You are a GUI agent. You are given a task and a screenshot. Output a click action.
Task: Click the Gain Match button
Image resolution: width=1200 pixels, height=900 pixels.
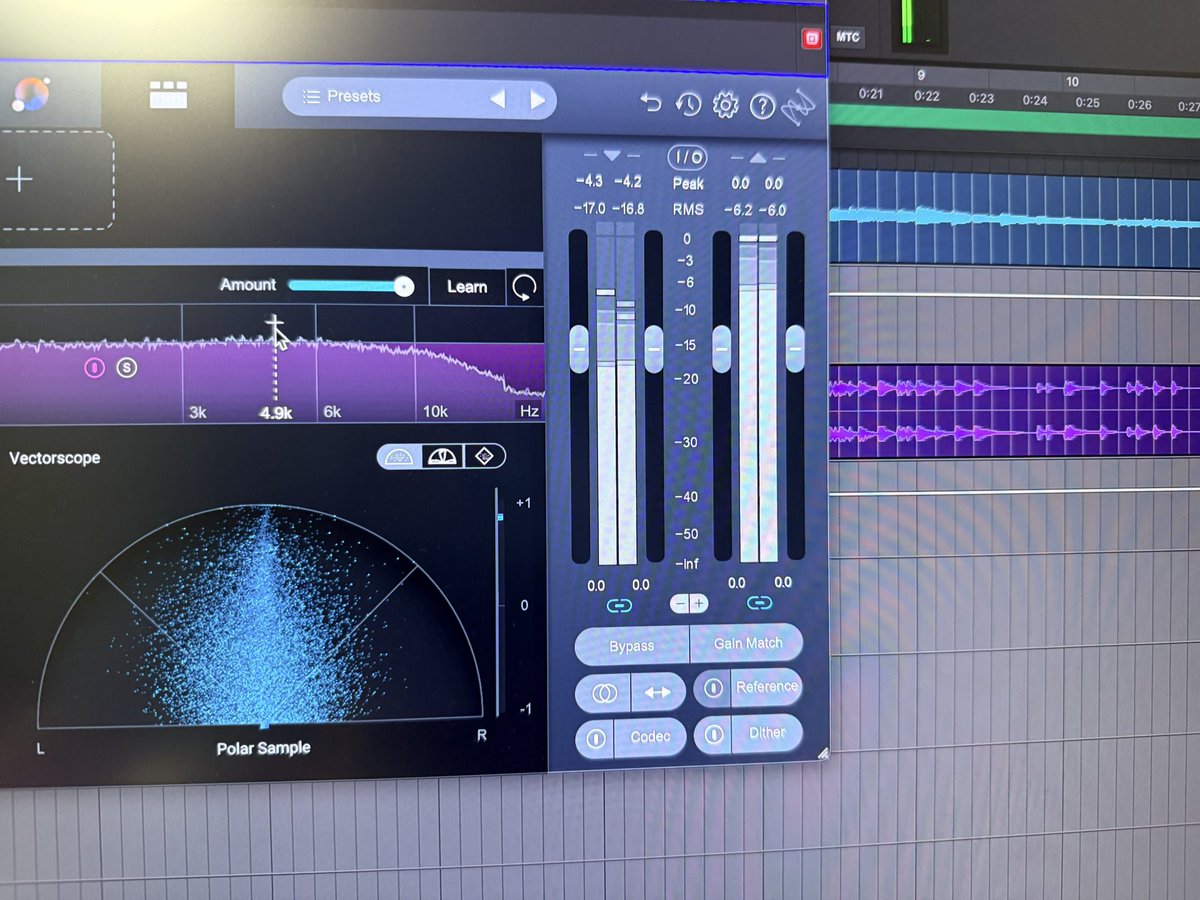747,644
